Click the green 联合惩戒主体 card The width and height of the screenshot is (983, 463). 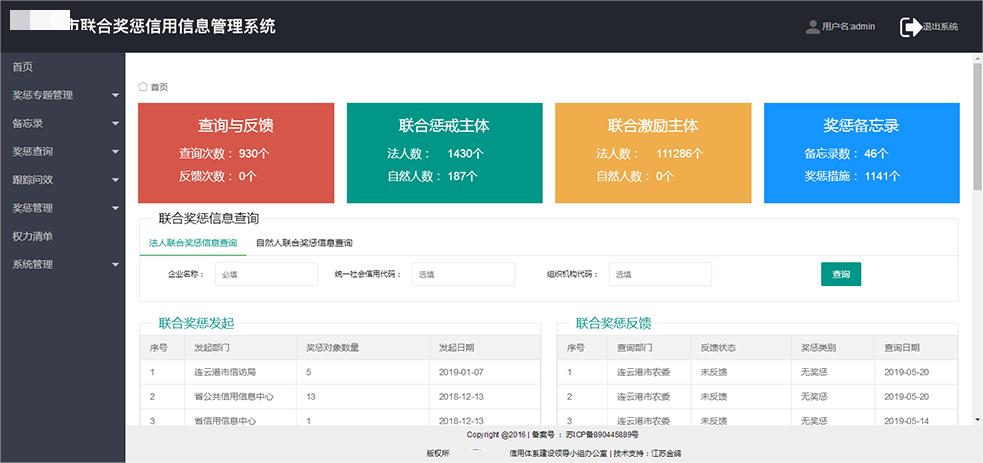(444, 153)
